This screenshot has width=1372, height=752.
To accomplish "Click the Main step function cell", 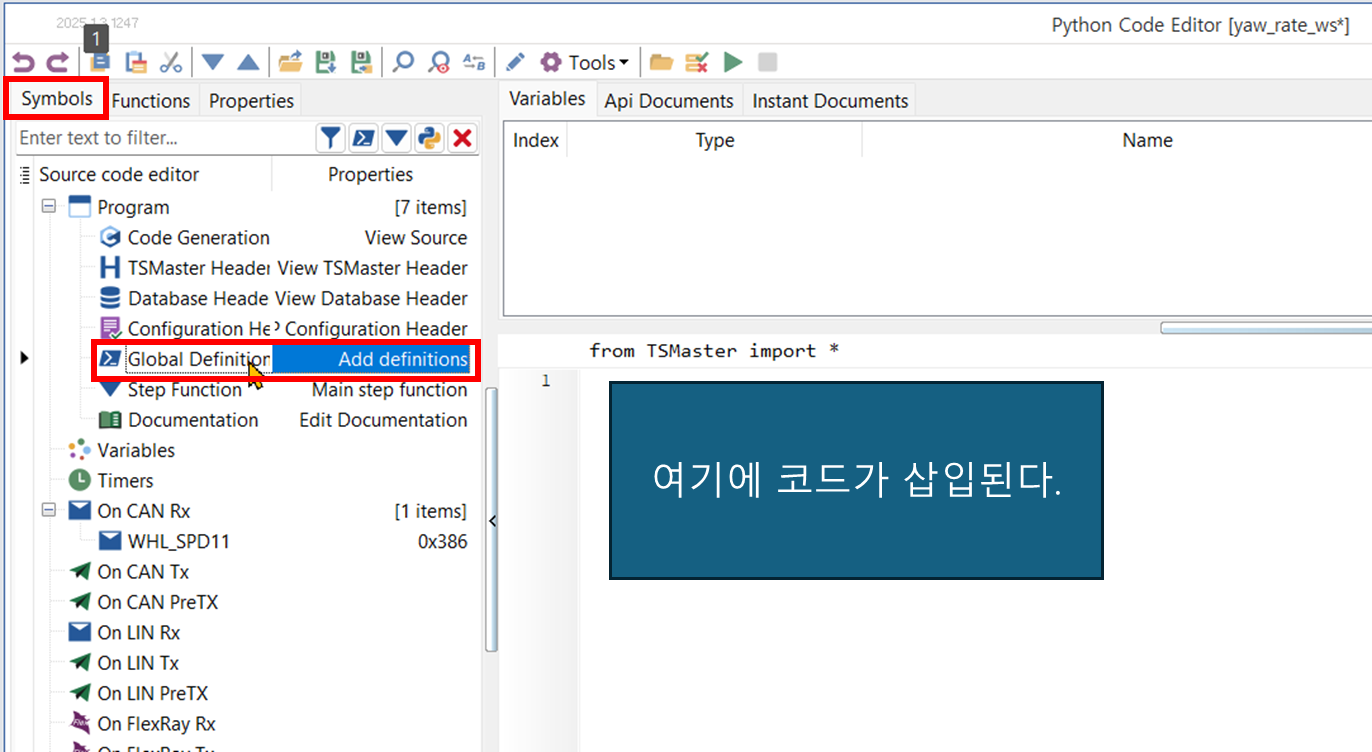I will click(389, 390).
